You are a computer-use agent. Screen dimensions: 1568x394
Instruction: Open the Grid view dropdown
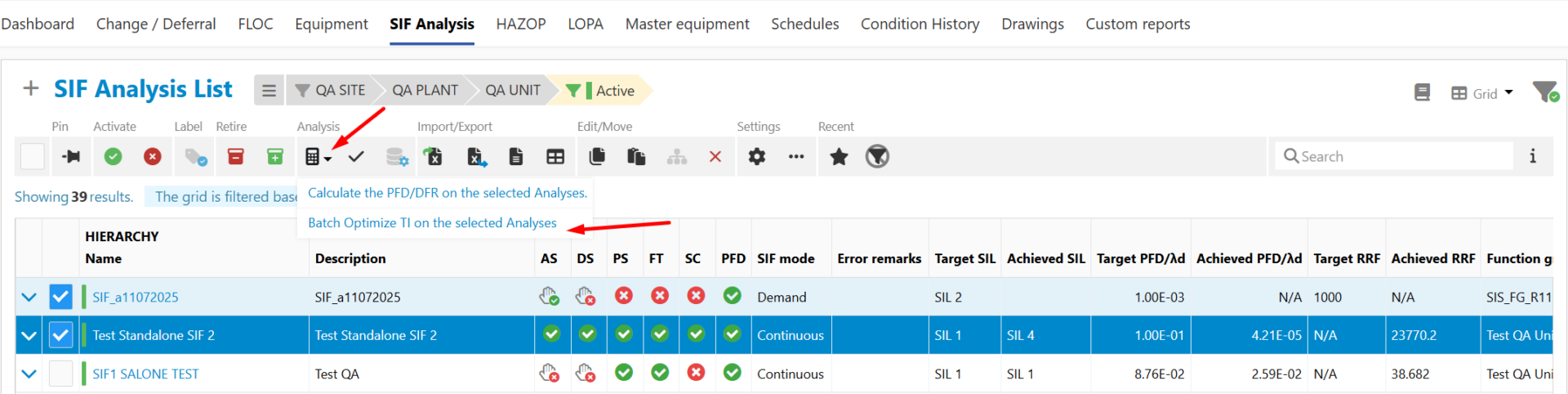pos(1481,93)
